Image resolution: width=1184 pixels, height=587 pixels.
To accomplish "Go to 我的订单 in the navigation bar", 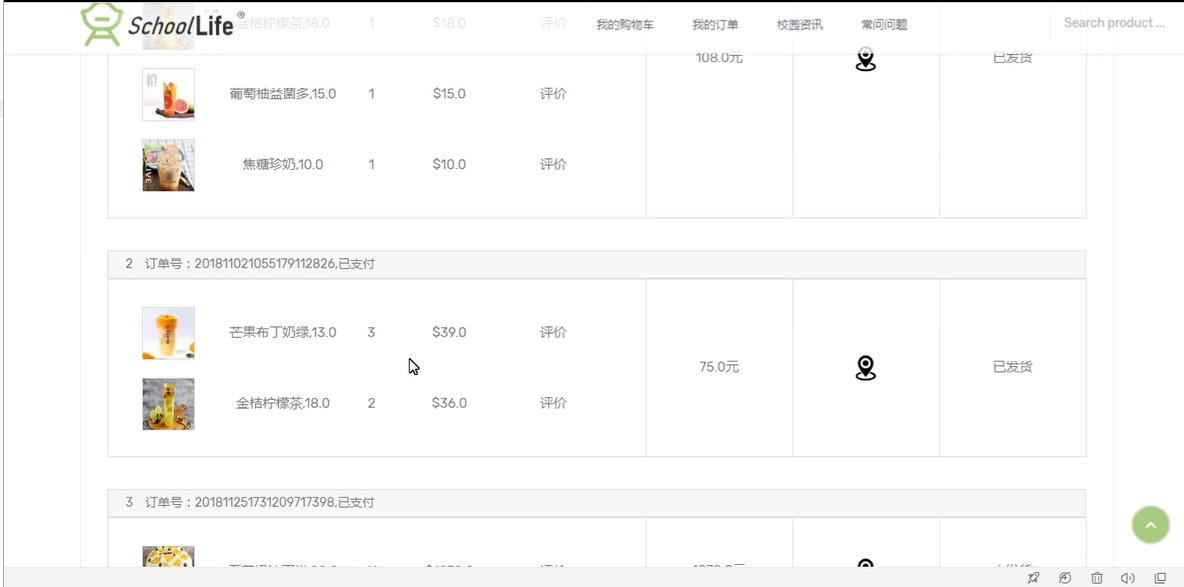I will click(x=715, y=25).
